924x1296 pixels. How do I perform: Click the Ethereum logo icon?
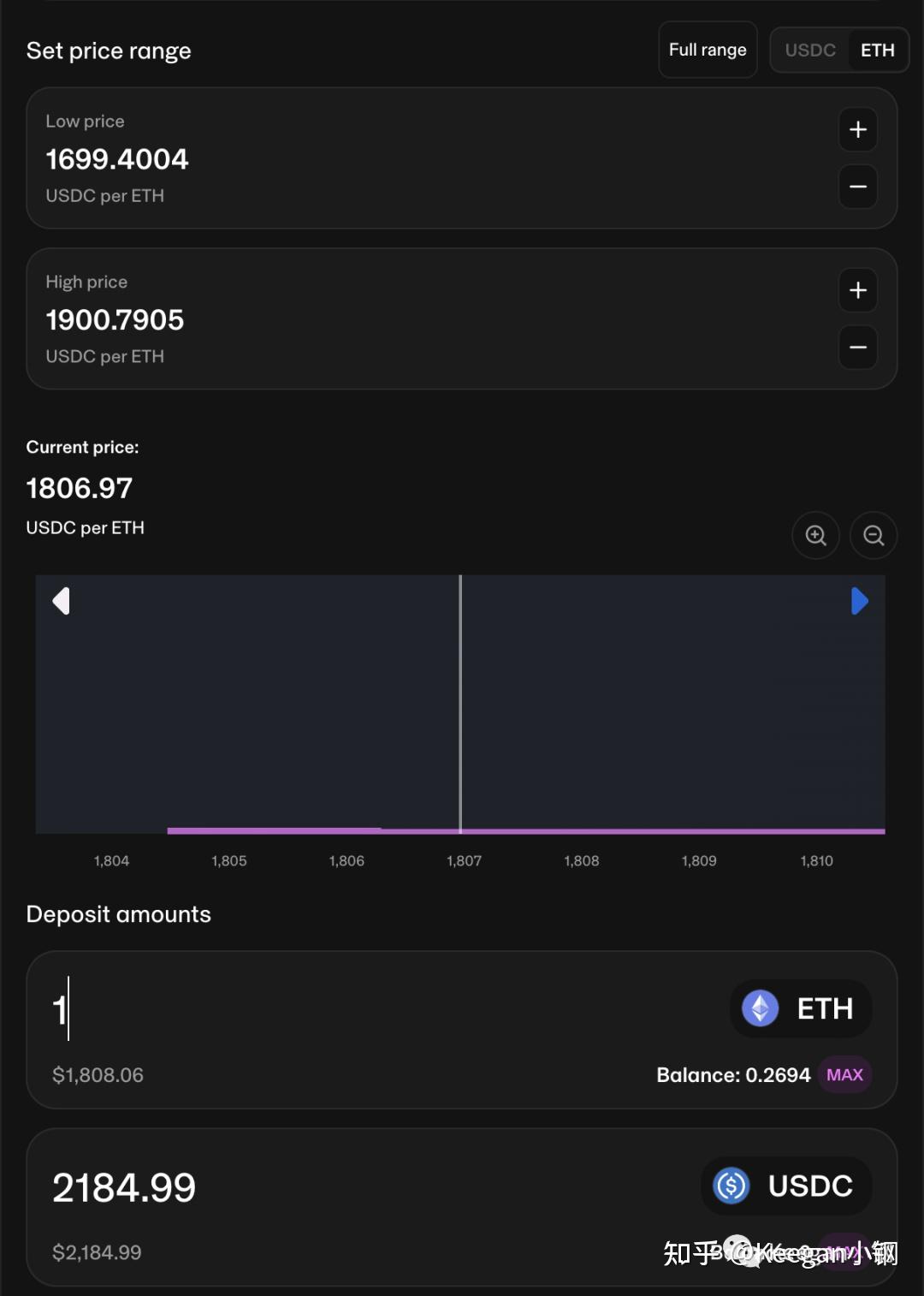point(760,1008)
